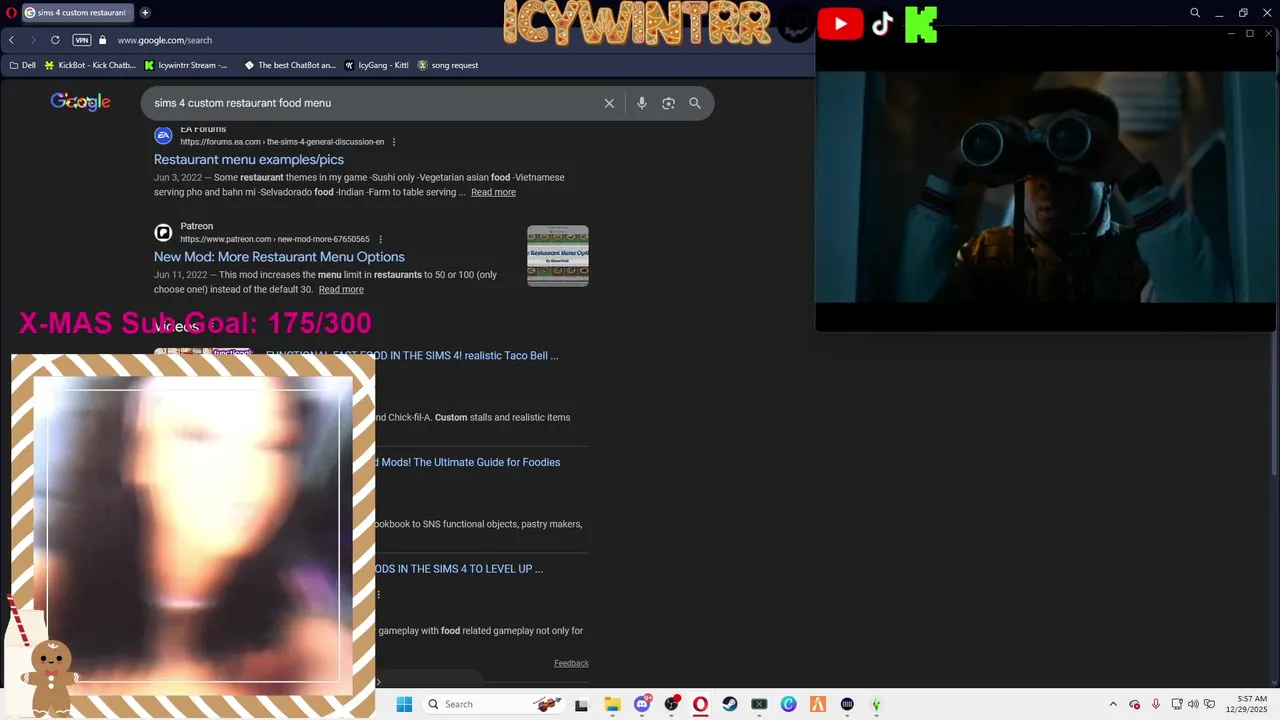
Task: Reload the Google search page
Action: click(x=55, y=40)
